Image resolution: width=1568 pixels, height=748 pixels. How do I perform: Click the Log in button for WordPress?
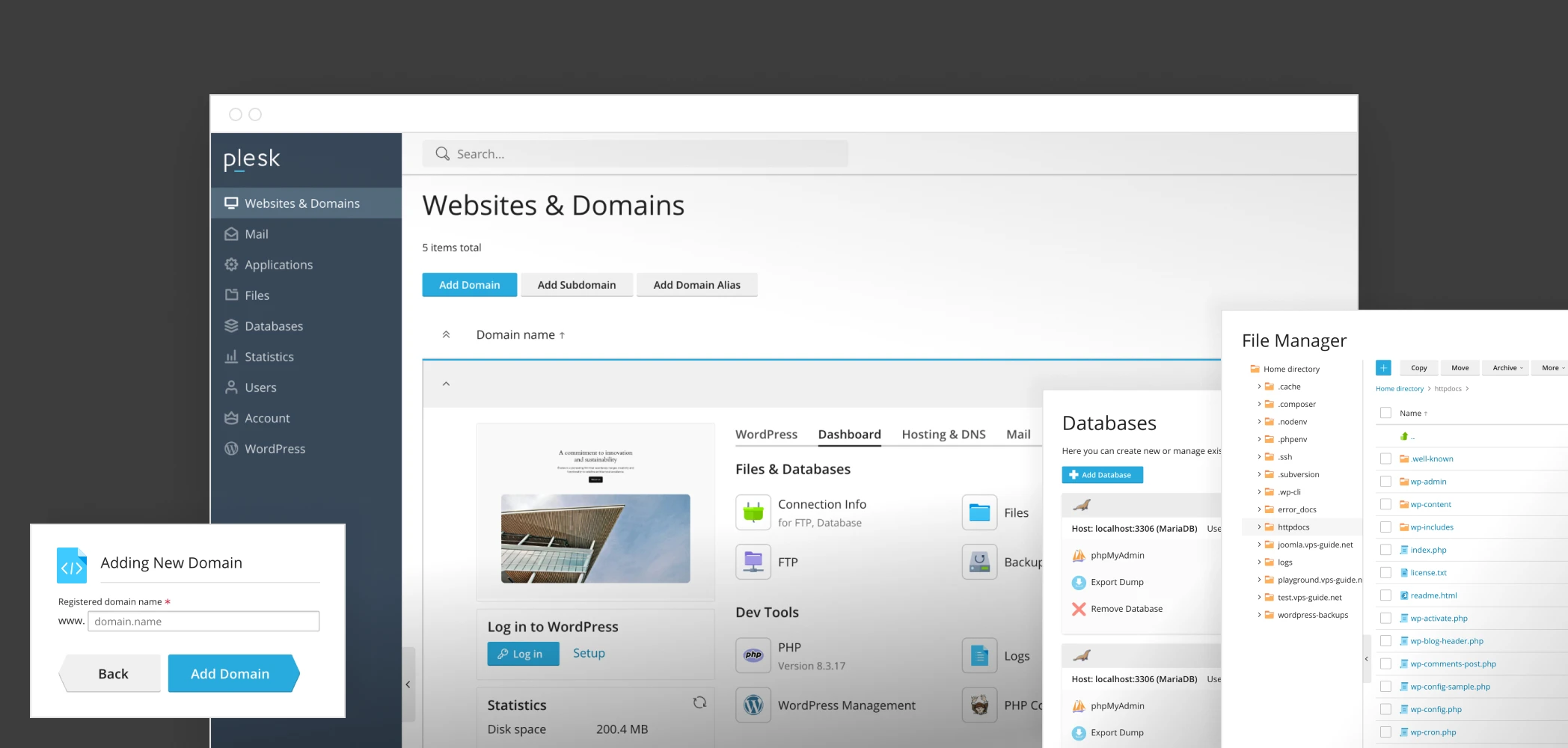tap(523, 654)
